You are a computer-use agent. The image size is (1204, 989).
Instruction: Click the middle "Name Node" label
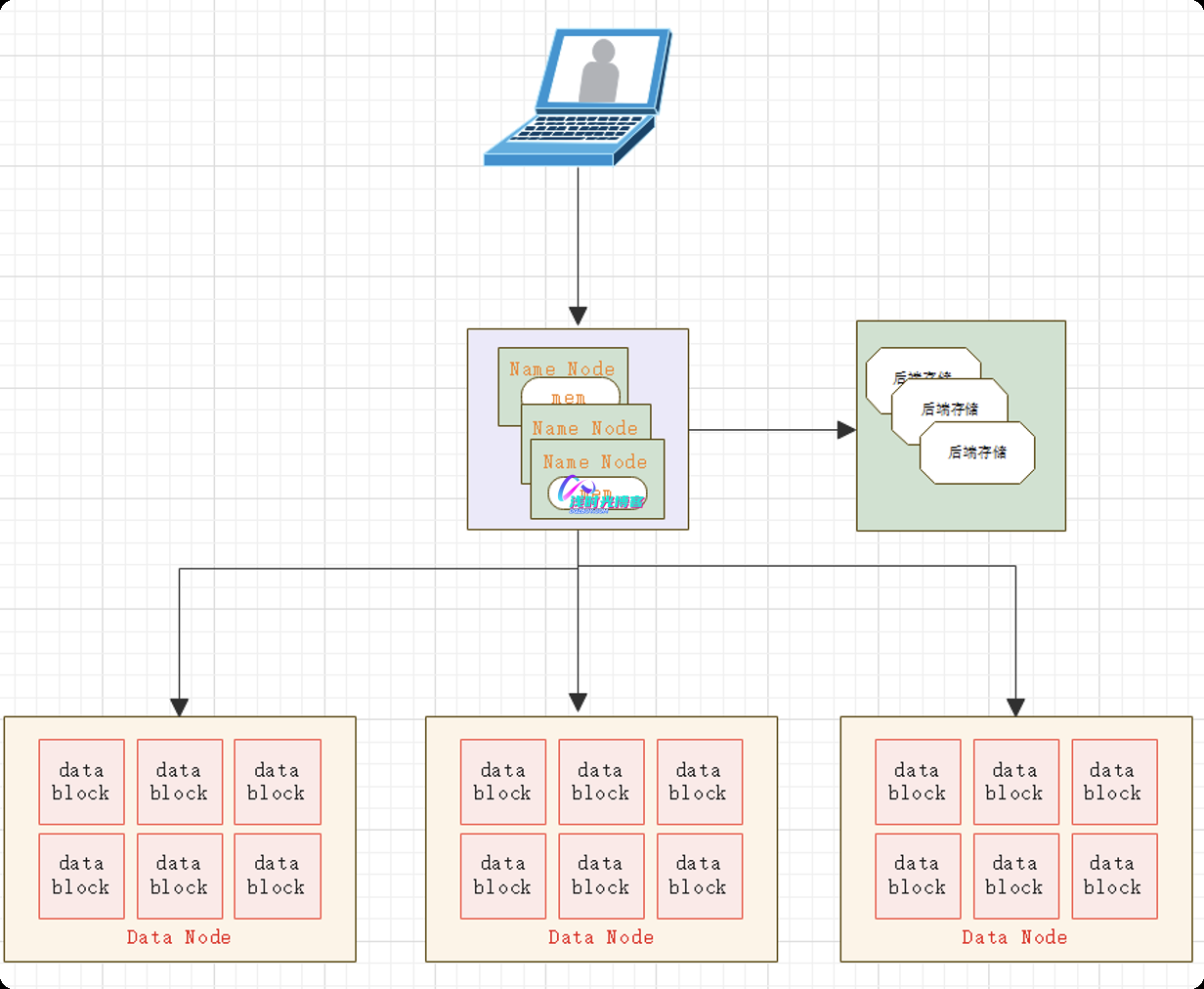[x=584, y=428]
